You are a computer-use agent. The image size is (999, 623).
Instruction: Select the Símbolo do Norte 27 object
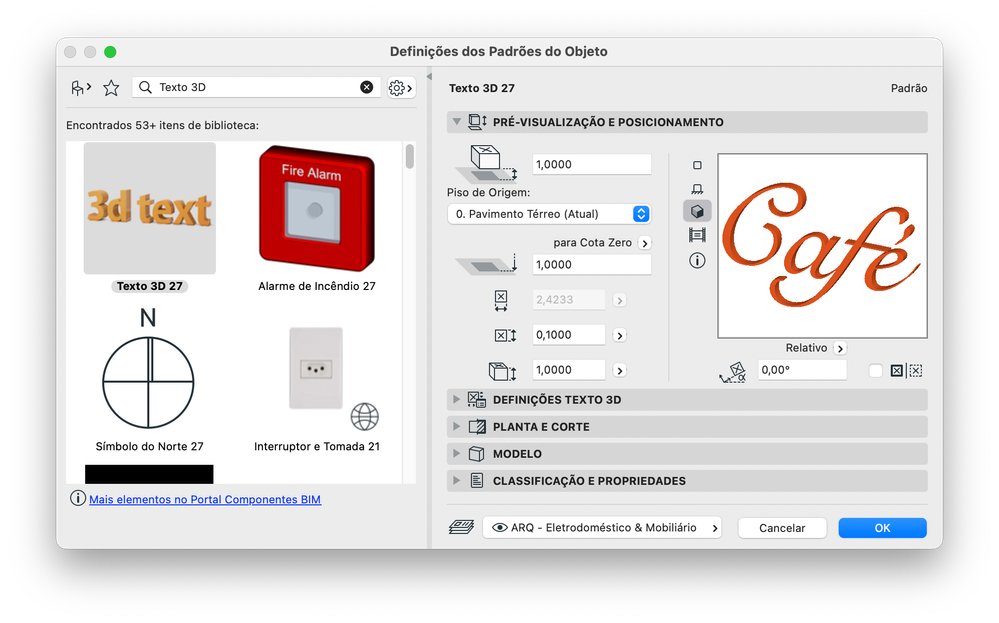point(149,380)
